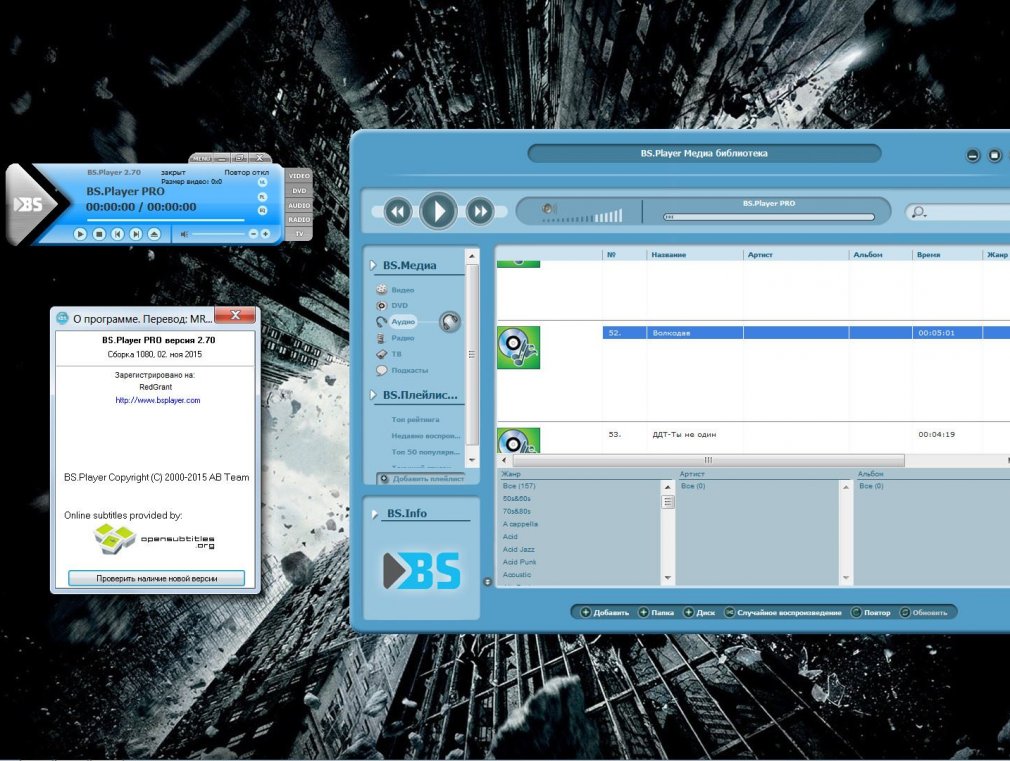Switch to the TV tab on the player
Viewport: 1010px width, 761px height.
point(299,234)
